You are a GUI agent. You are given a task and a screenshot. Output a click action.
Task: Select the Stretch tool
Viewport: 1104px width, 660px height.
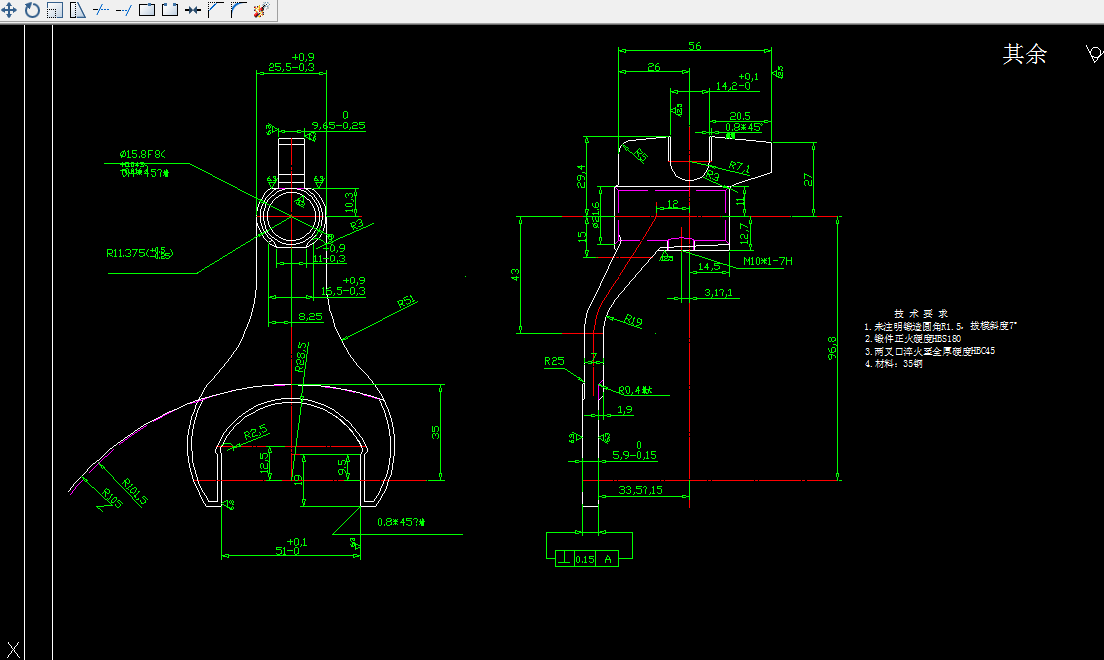point(77,10)
